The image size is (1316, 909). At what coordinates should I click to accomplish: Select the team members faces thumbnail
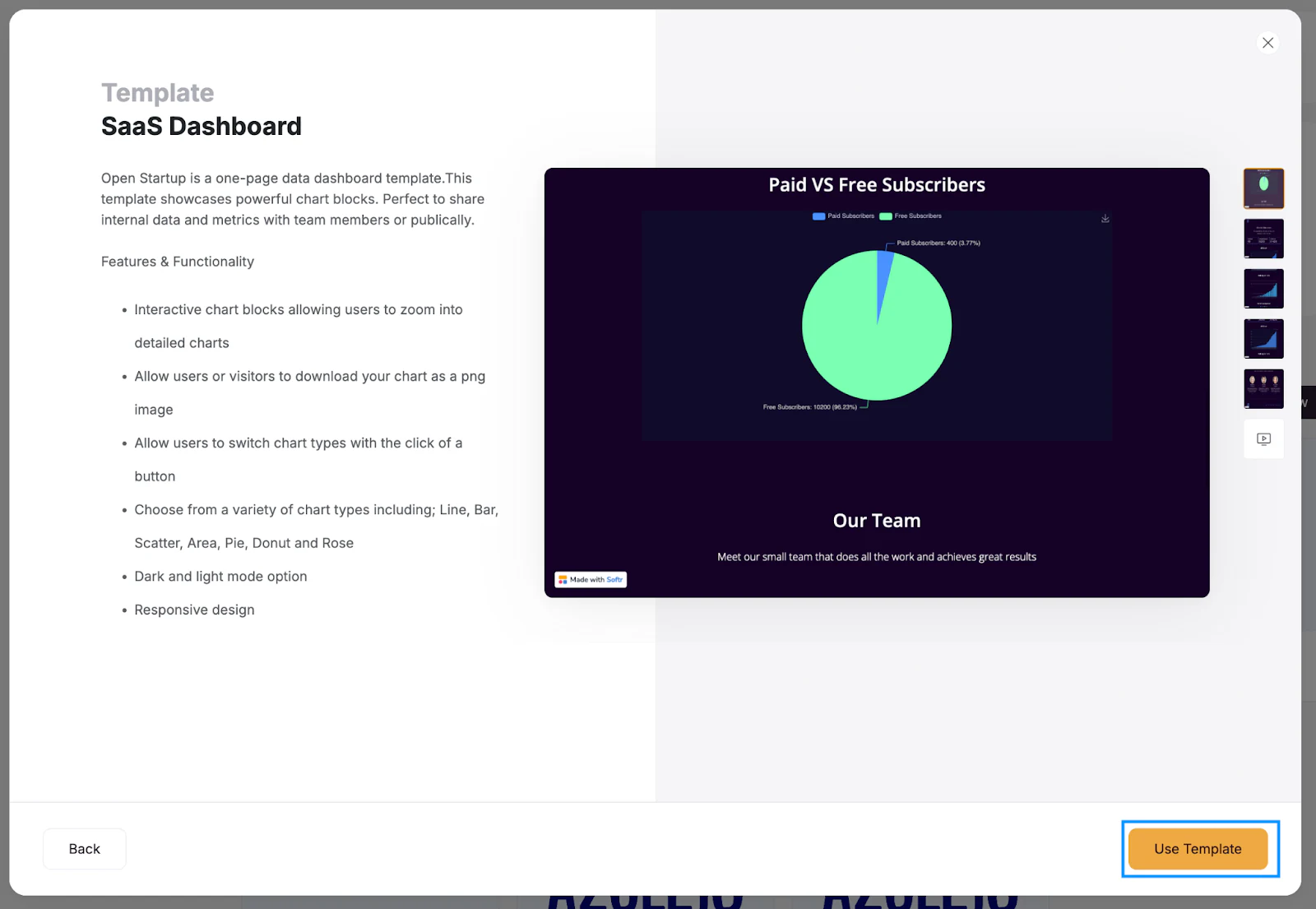[x=1264, y=389]
